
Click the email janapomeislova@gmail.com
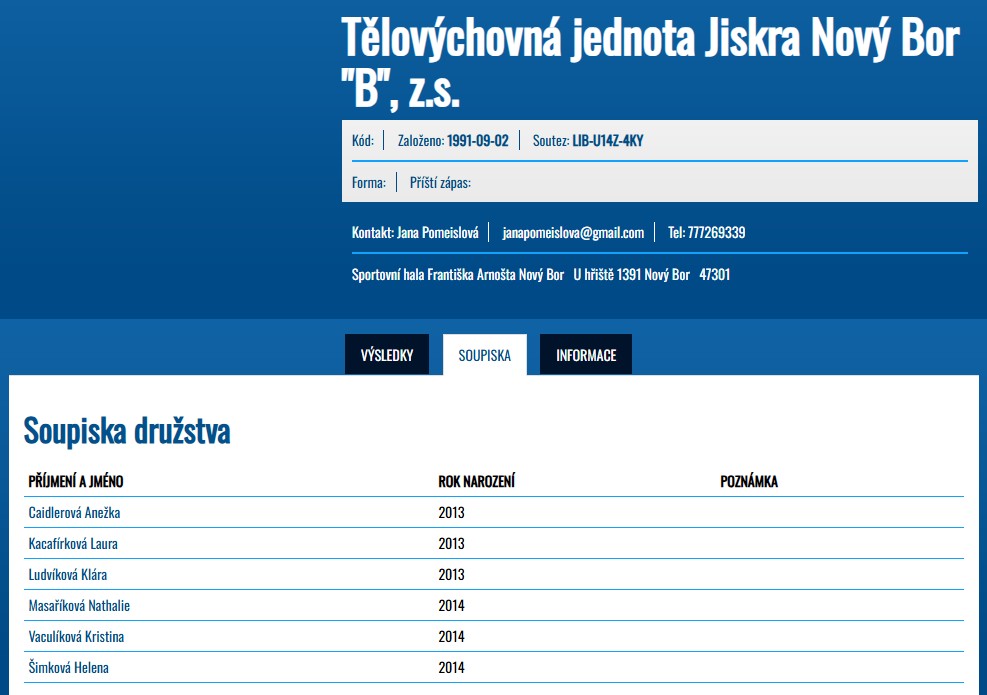point(573,233)
